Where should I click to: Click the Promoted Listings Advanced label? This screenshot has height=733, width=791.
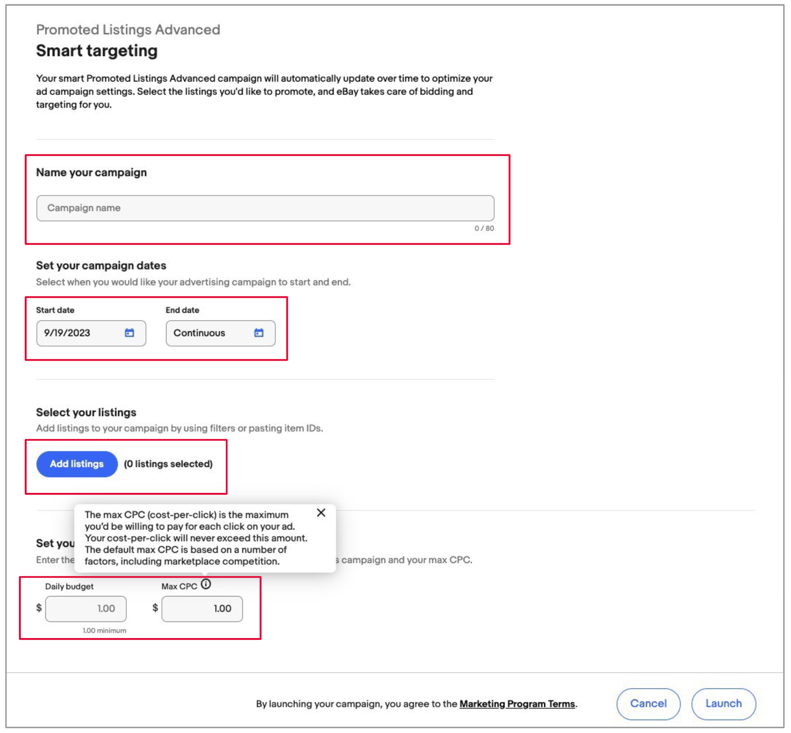pos(128,30)
